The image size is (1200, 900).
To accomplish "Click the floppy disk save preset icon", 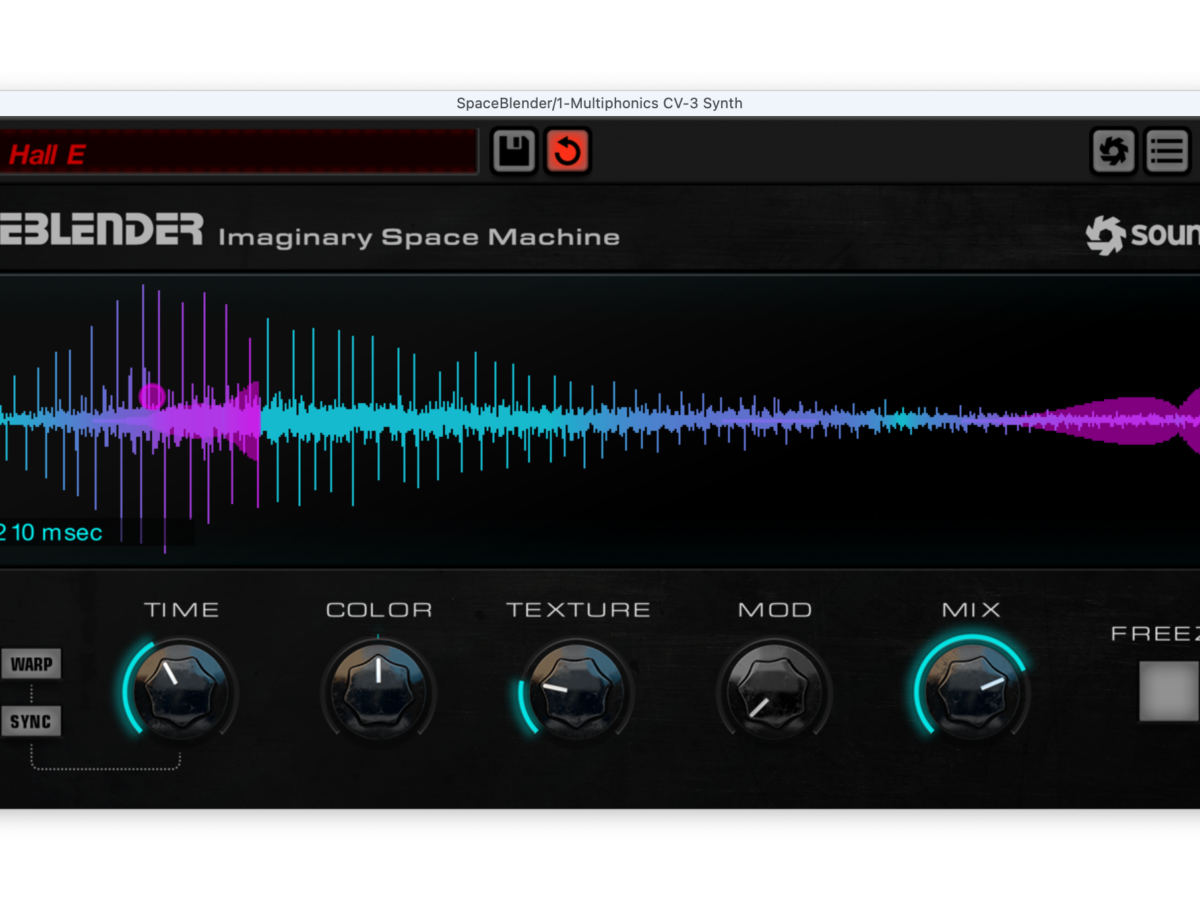I will coord(515,152).
